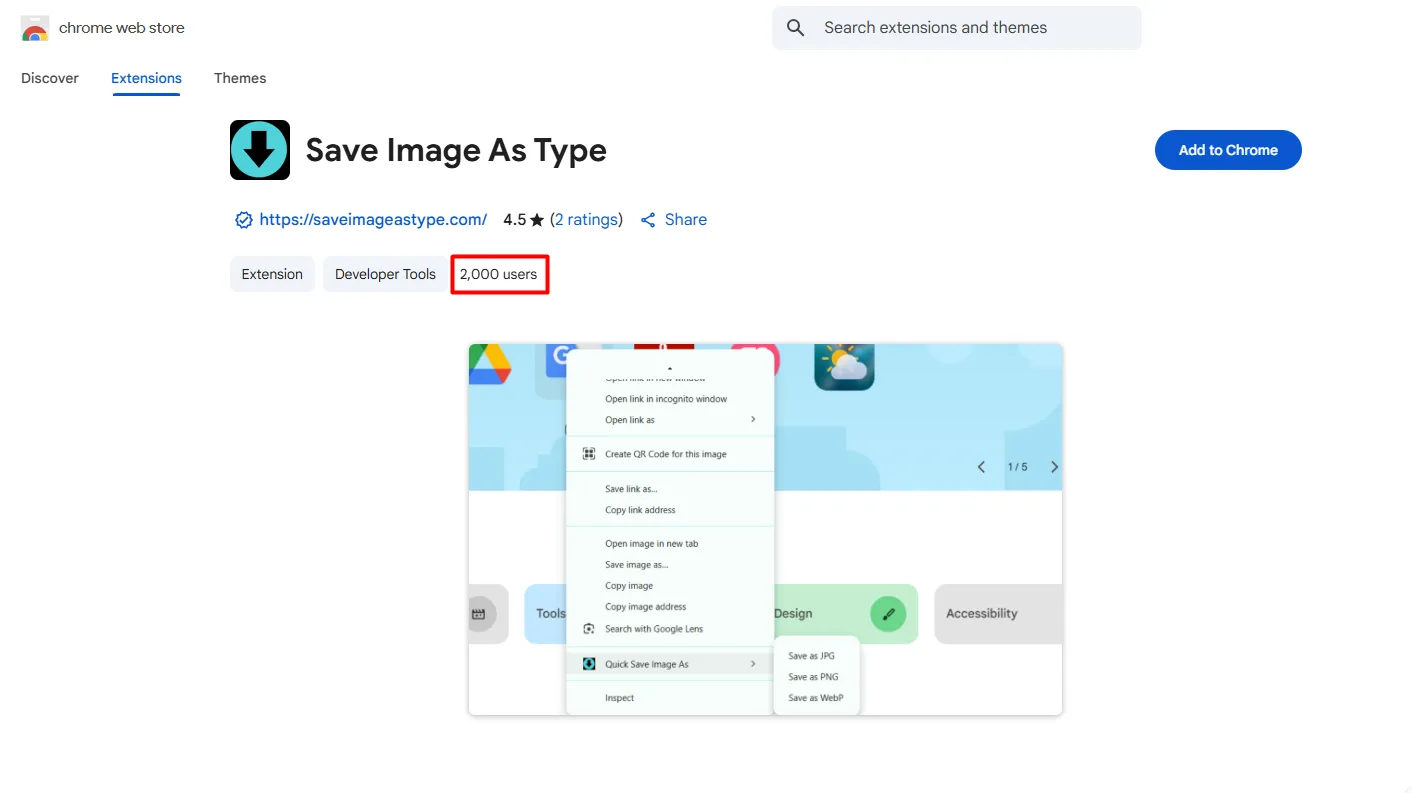Open the Themes tab
The image size is (1412, 793).
[240, 78]
